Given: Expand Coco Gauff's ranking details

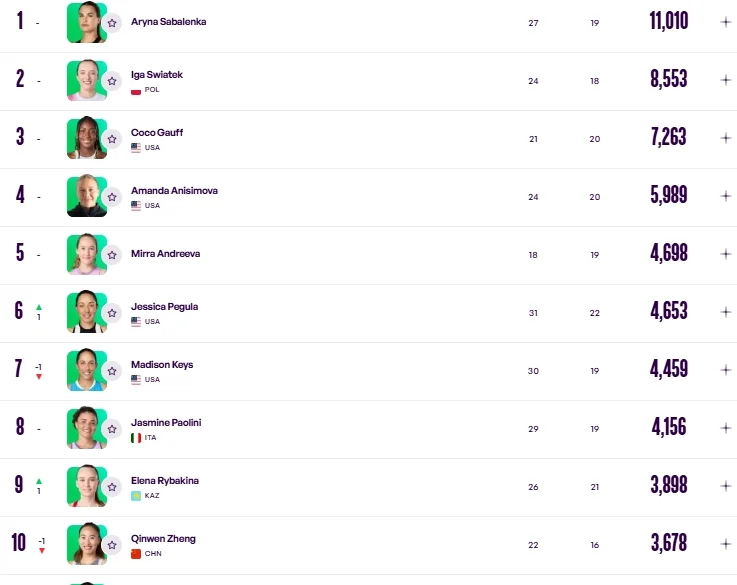Looking at the screenshot, I should coord(725,139).
